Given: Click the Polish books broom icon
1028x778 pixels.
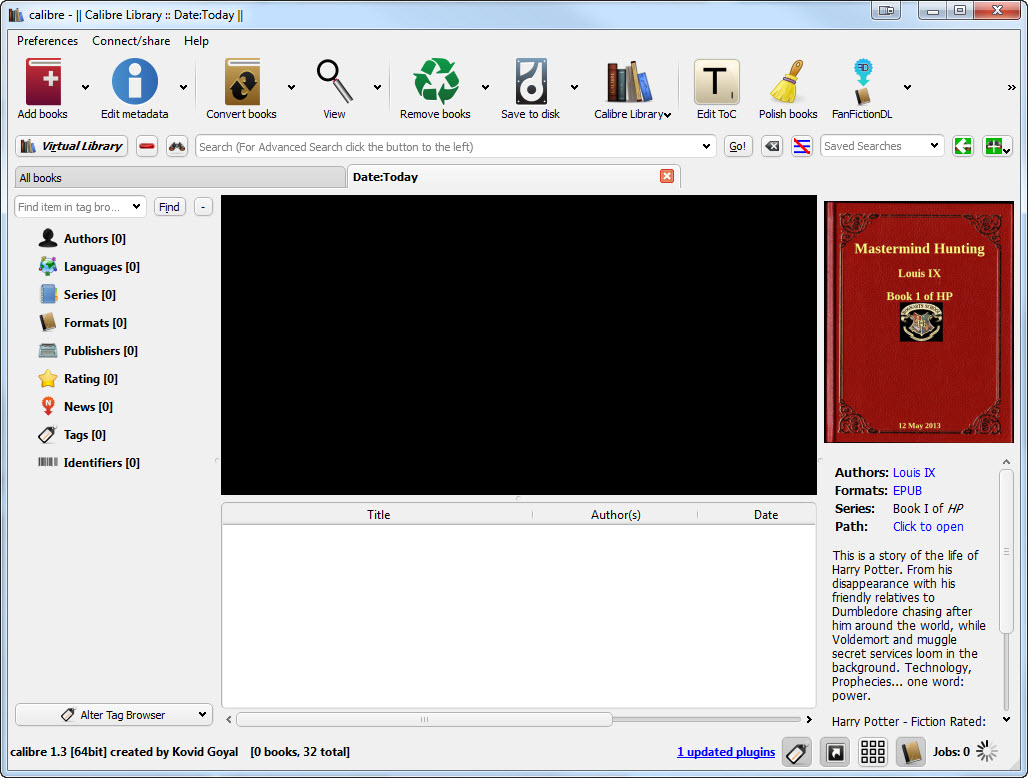Looking at the screenshot, I should click(x=788, y=82).
